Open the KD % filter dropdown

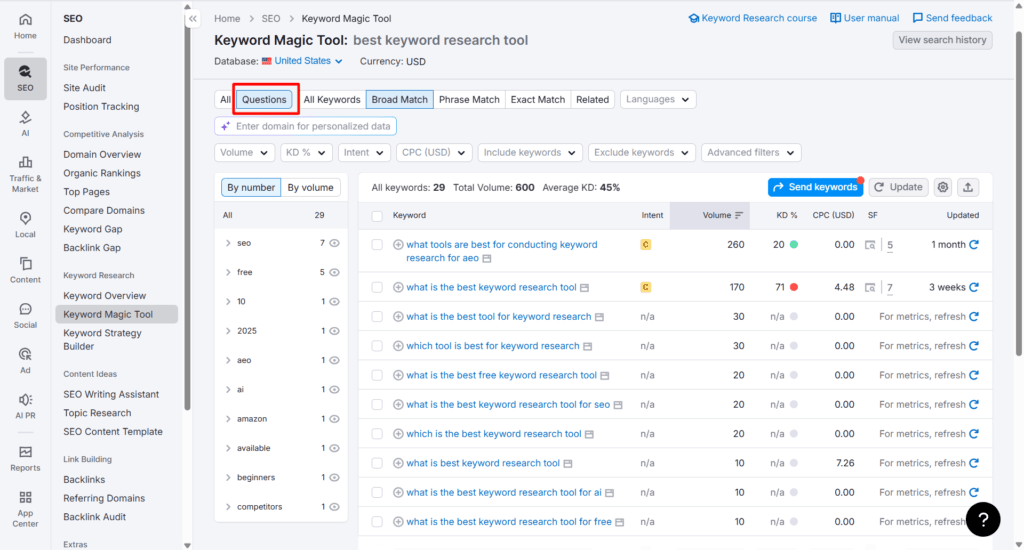[306, 152]
